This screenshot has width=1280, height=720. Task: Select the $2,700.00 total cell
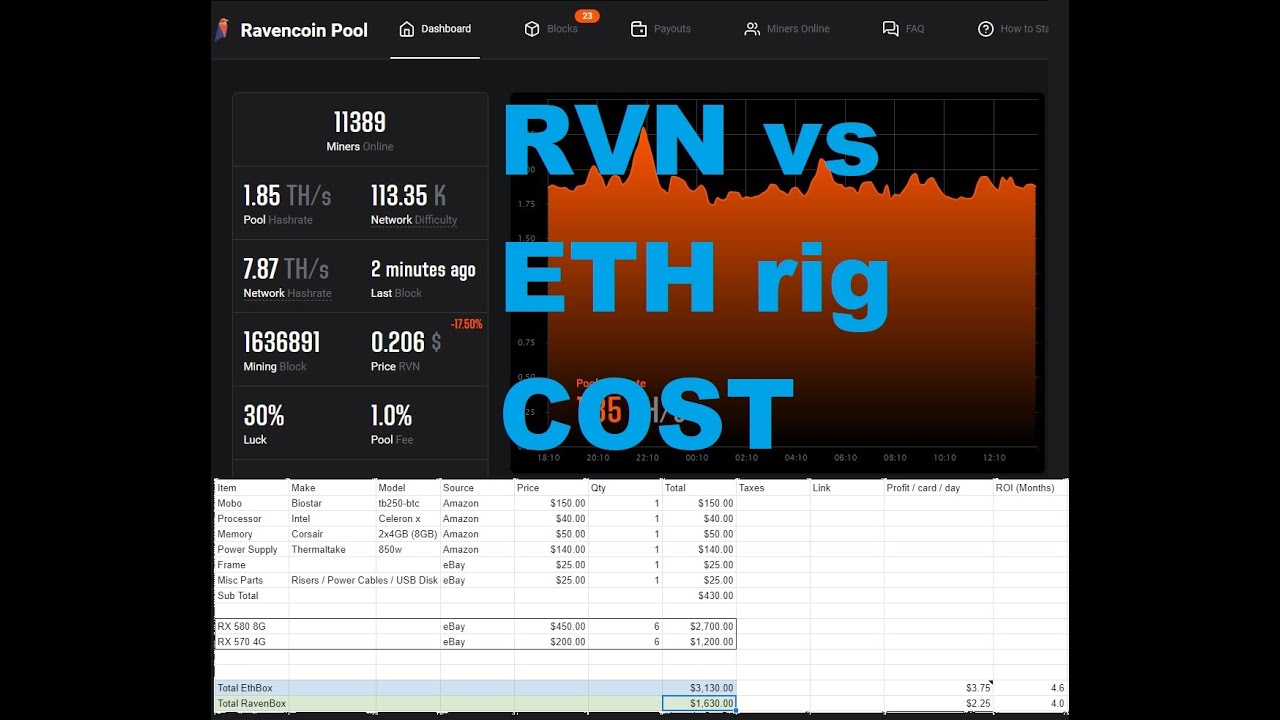pos(699,627)
